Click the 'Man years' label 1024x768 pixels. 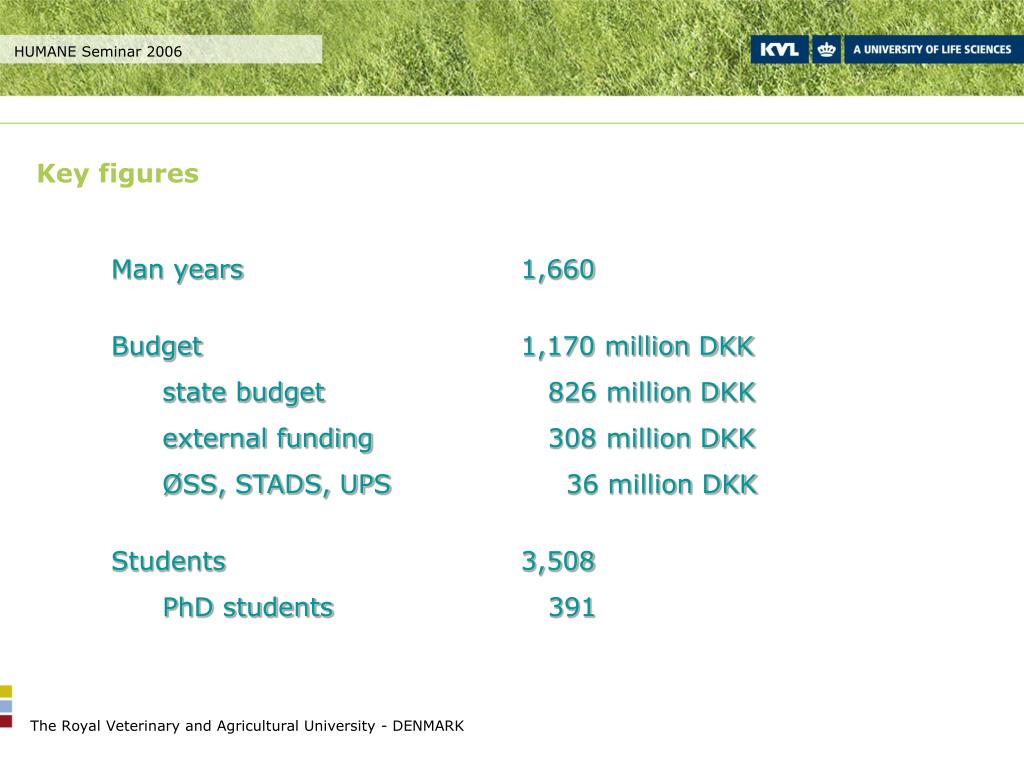tap(178, 270)
